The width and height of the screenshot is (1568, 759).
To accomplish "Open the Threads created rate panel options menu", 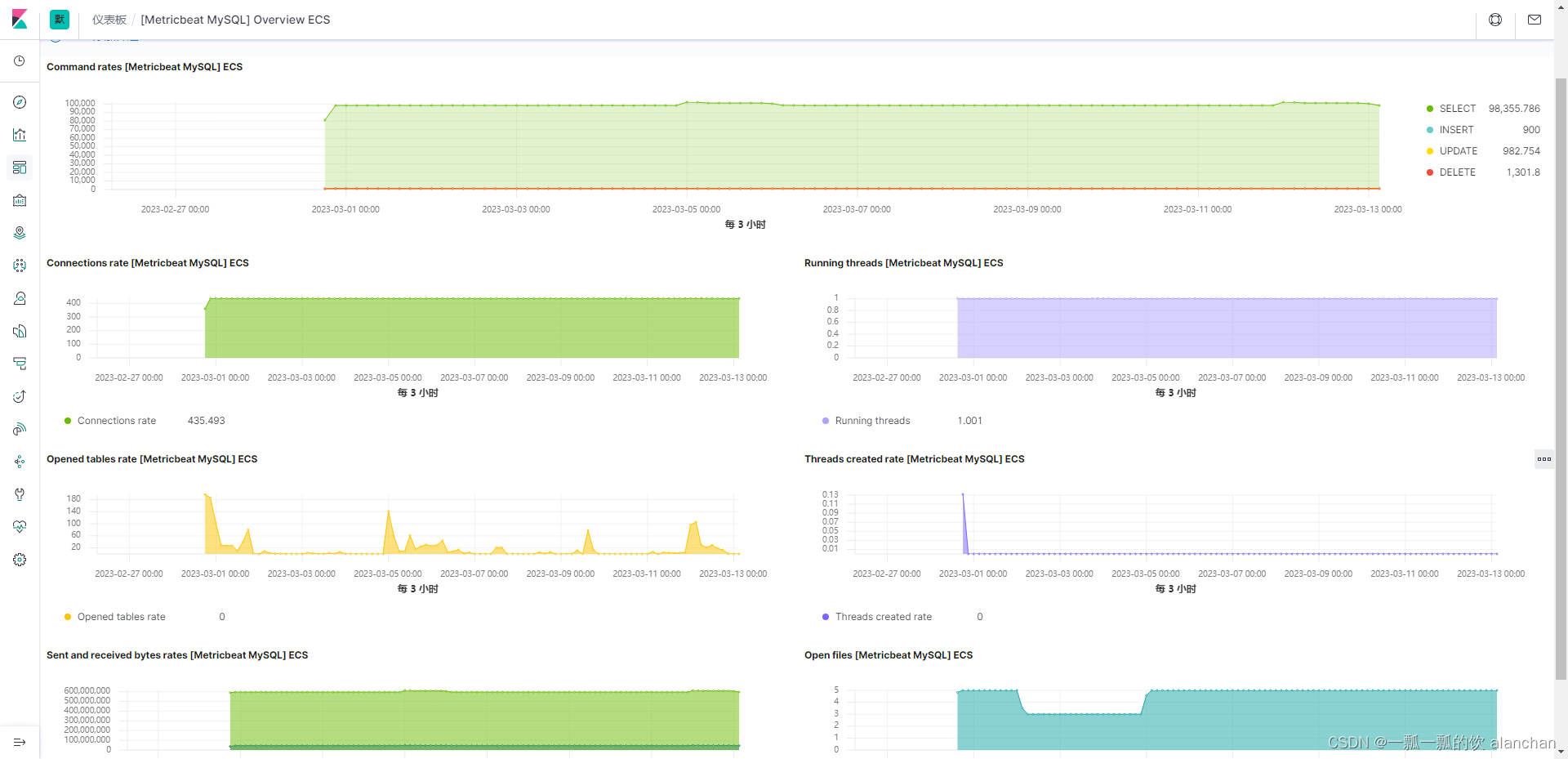I will pyautogui.click(x=1543, y=459).
